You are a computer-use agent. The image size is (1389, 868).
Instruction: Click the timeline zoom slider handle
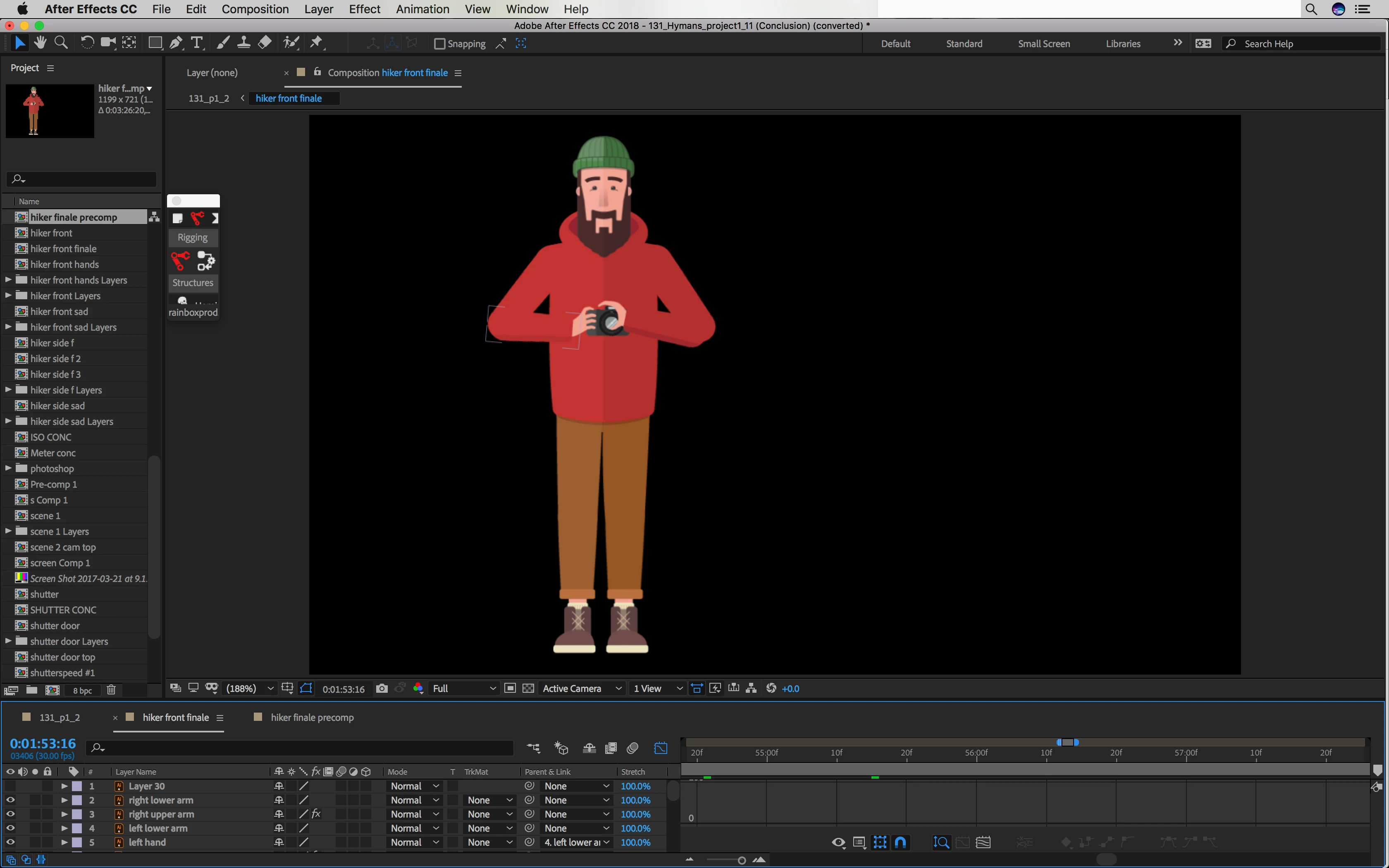click(x=742, y=860)
